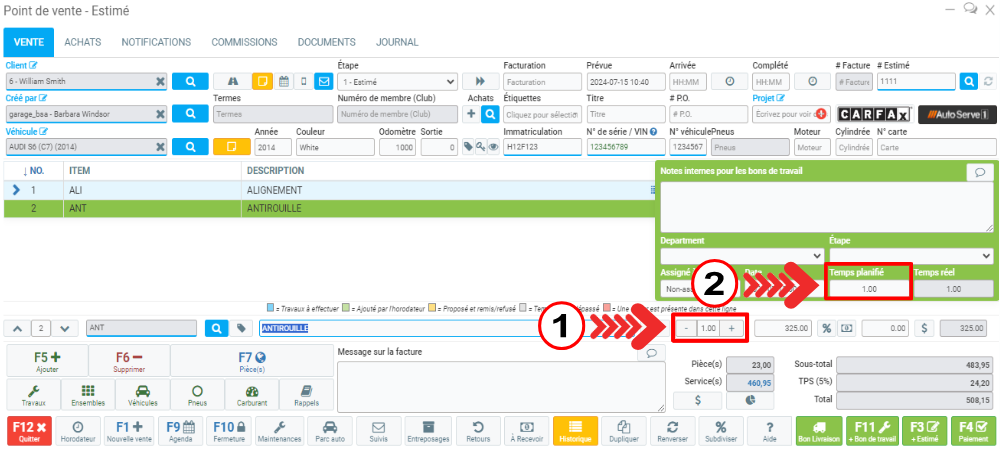Click the Temps planifié field
1000x449 pixels.
coord(868,288)
